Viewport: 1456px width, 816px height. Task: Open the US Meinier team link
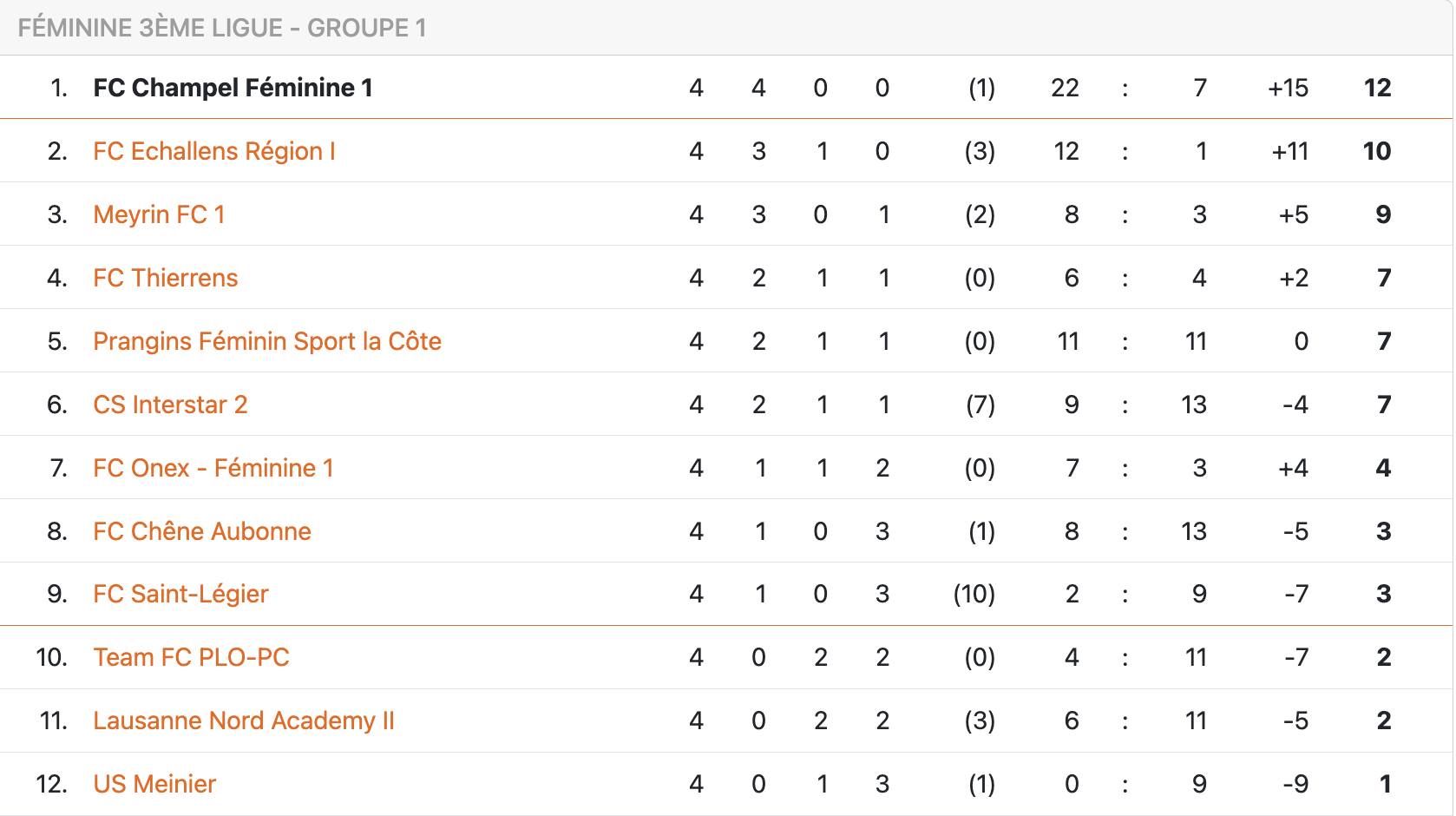[x=154, y=784]
